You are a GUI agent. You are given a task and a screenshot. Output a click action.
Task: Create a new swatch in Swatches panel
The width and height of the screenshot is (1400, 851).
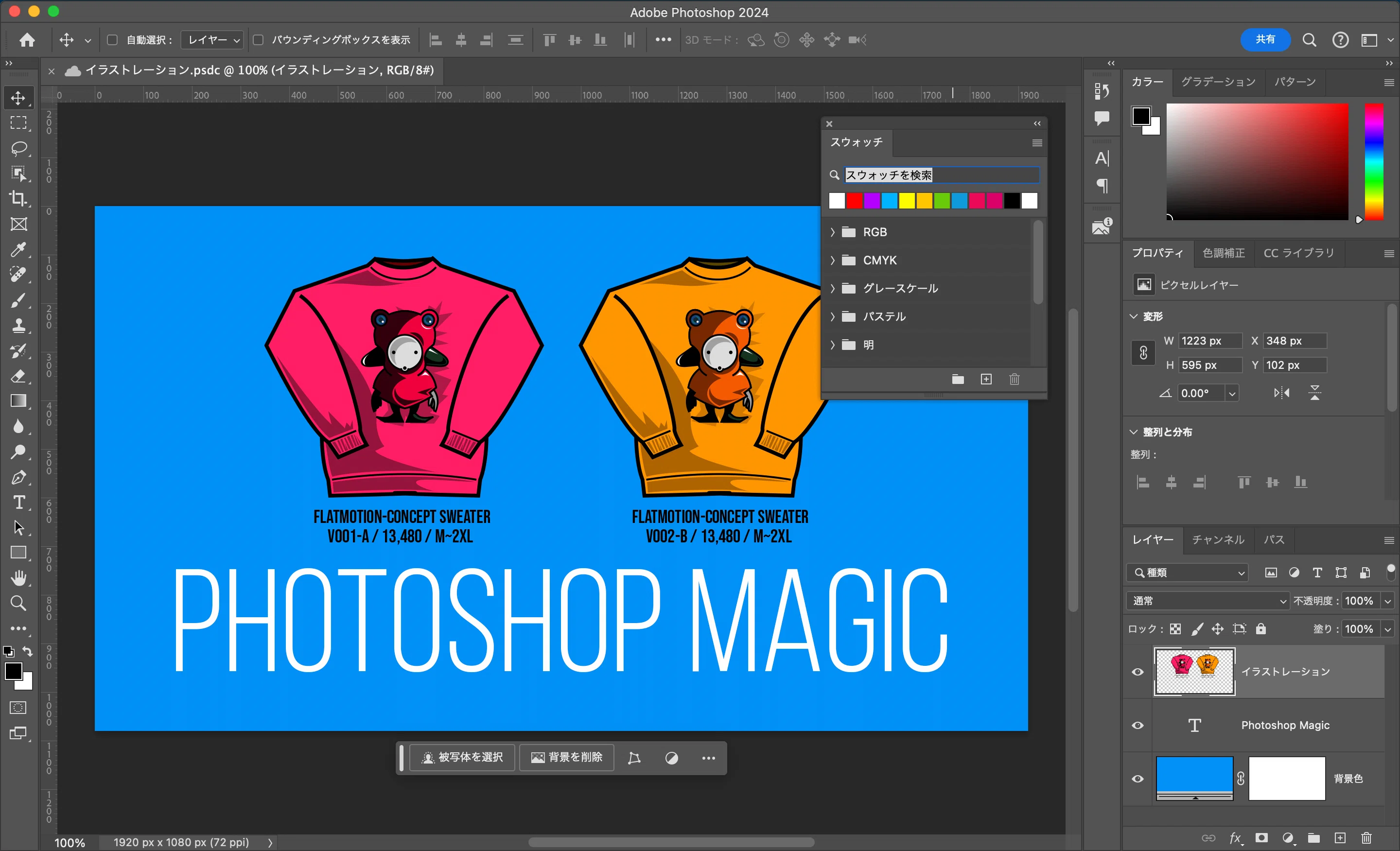(986, 379)
